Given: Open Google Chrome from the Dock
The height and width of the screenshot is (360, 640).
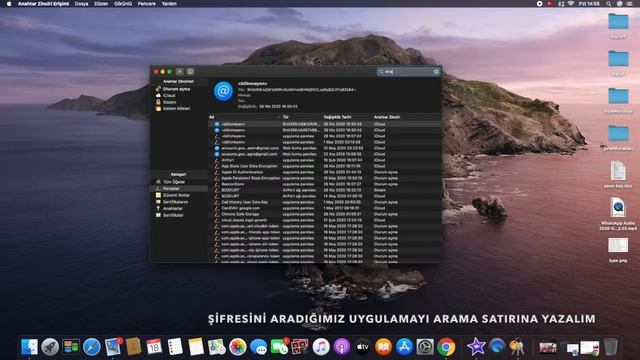Looking at the screenshot, I should (x=446, y=347).
